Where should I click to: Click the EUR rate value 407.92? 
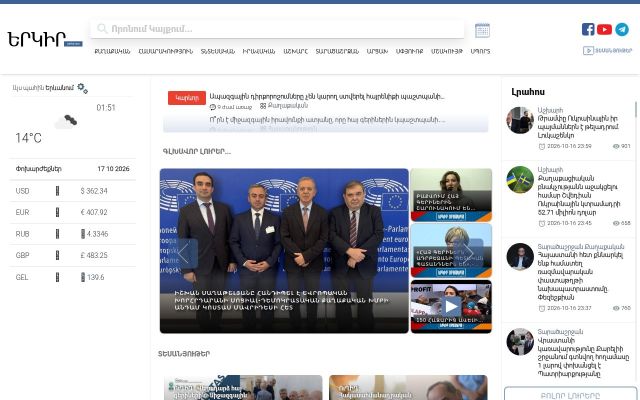click(94, 212)
